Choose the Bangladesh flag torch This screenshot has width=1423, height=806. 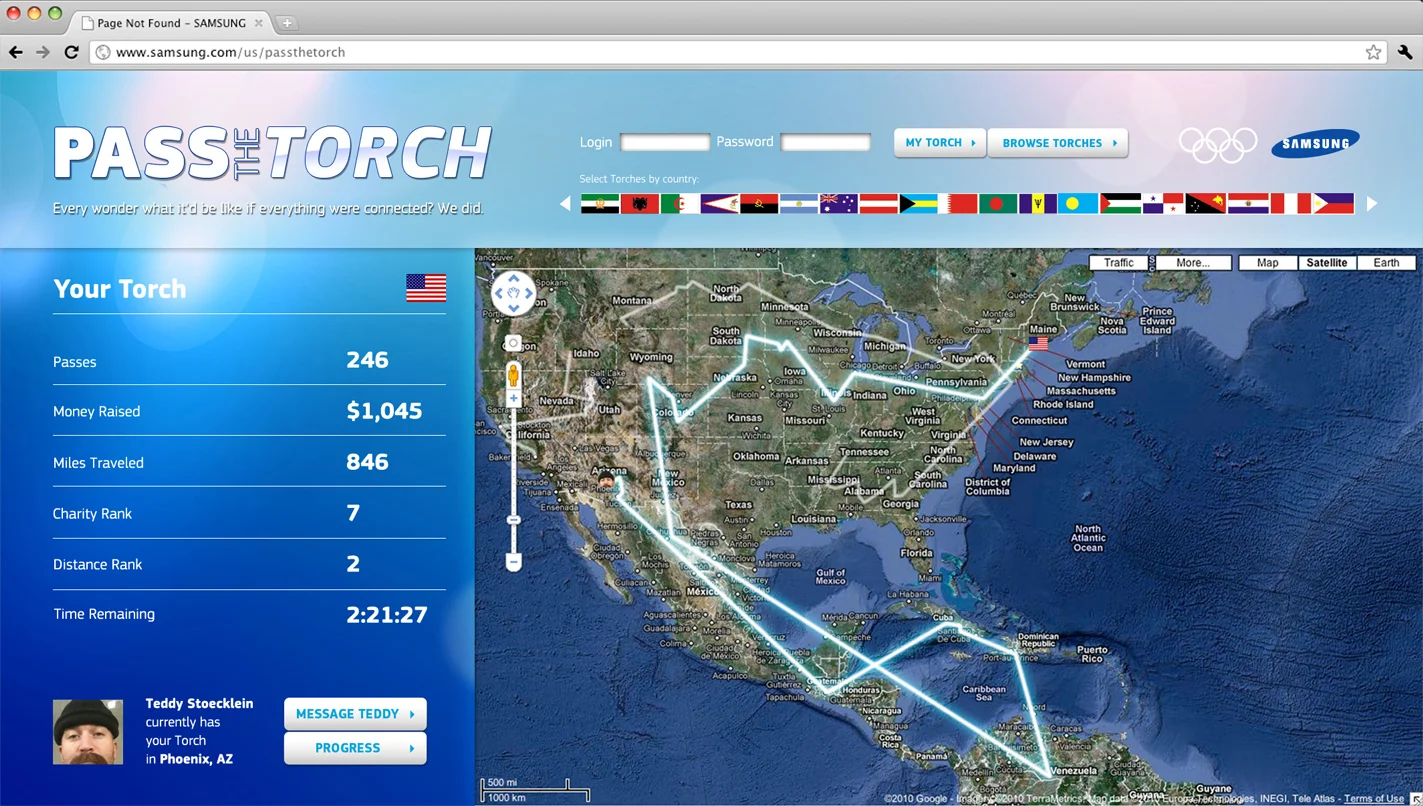click(x=998, y=204)
